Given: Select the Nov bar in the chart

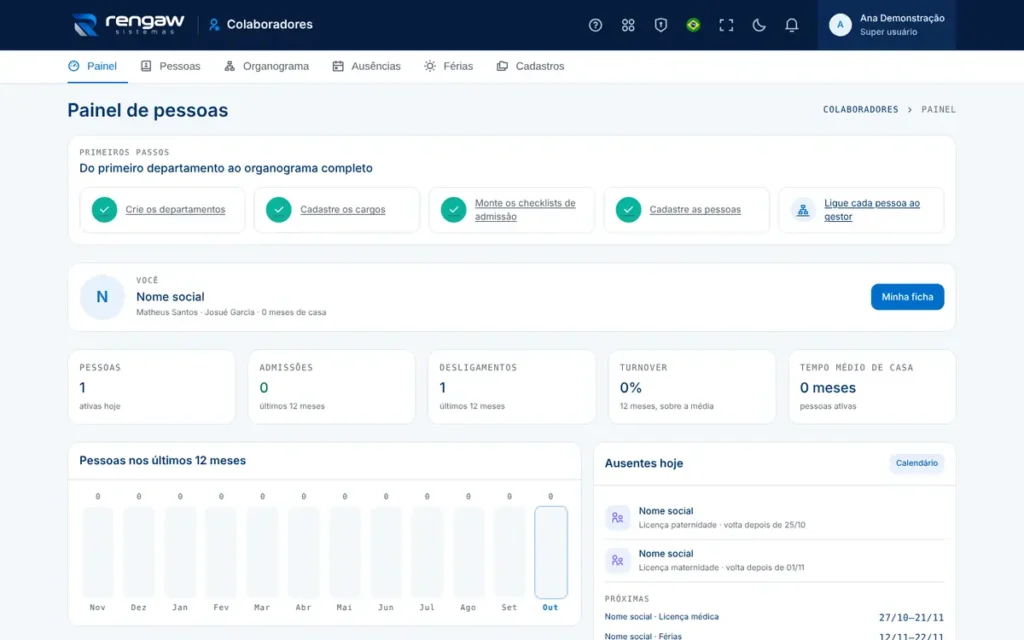Looking at the screenshot, I should pos(98,552).
